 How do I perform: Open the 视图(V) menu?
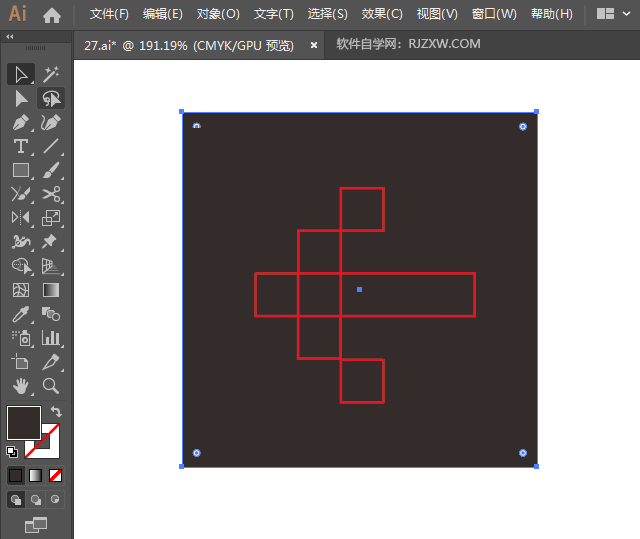pyautogui.click(x=437, y=14)
